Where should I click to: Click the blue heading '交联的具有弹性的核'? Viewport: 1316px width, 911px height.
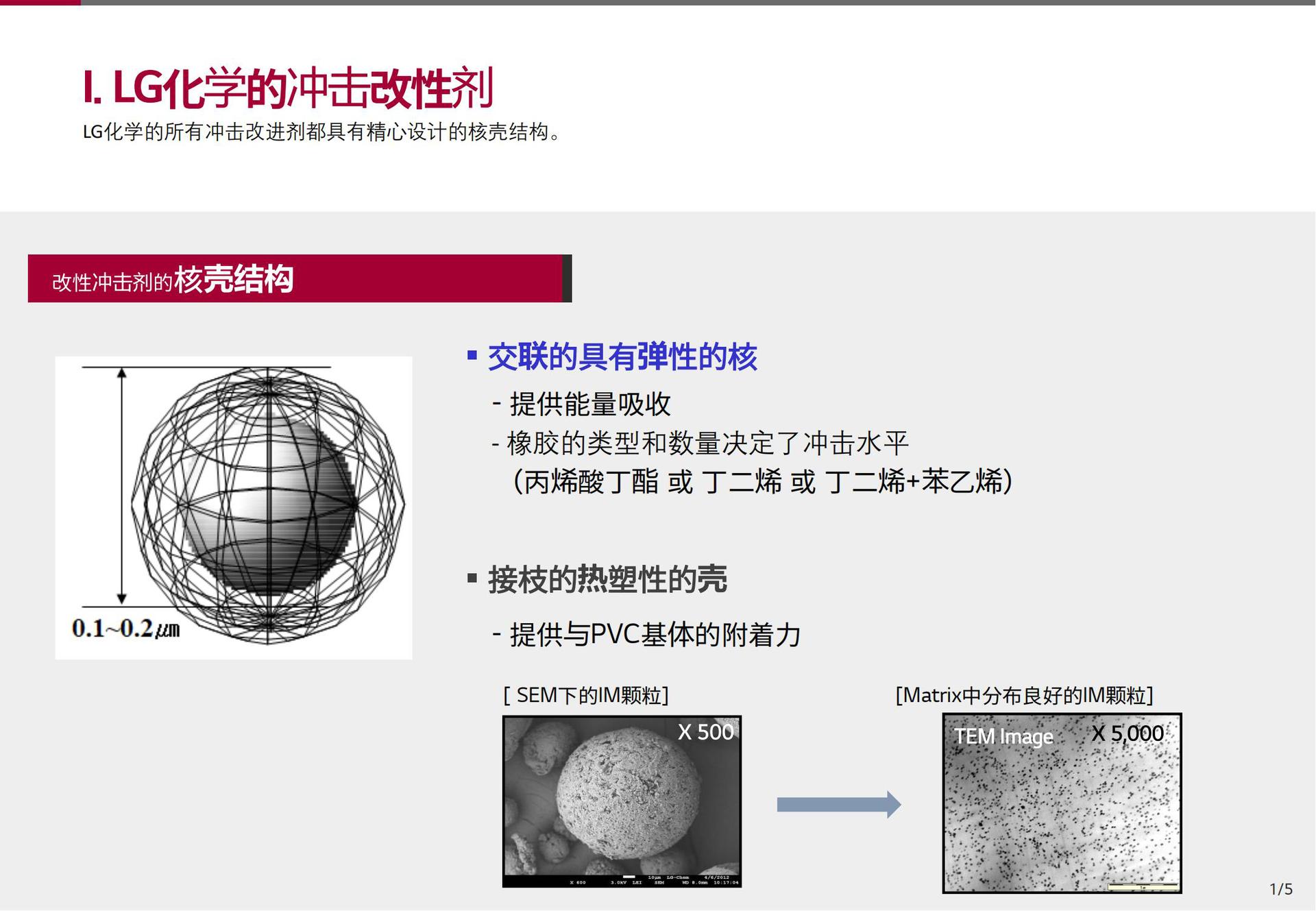tap(622, 357)
